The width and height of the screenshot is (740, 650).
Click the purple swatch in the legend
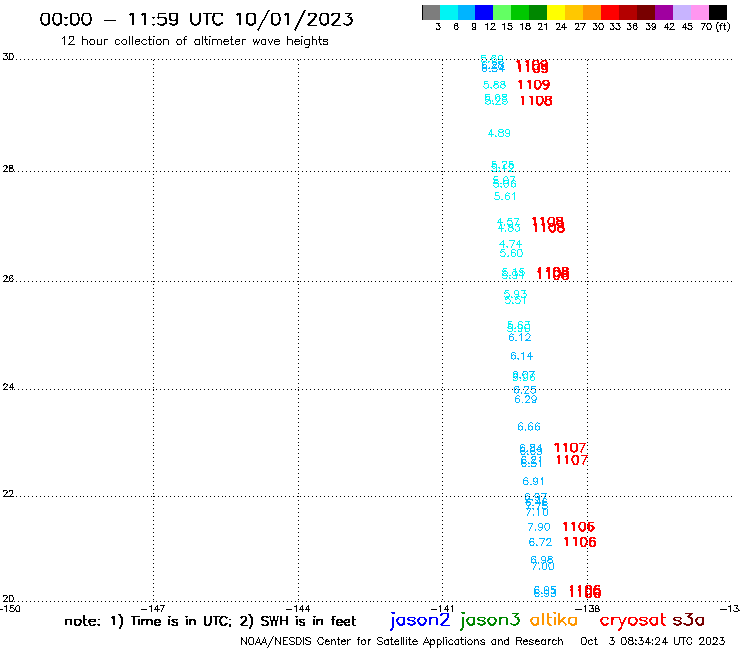click(x=664, y=12)
